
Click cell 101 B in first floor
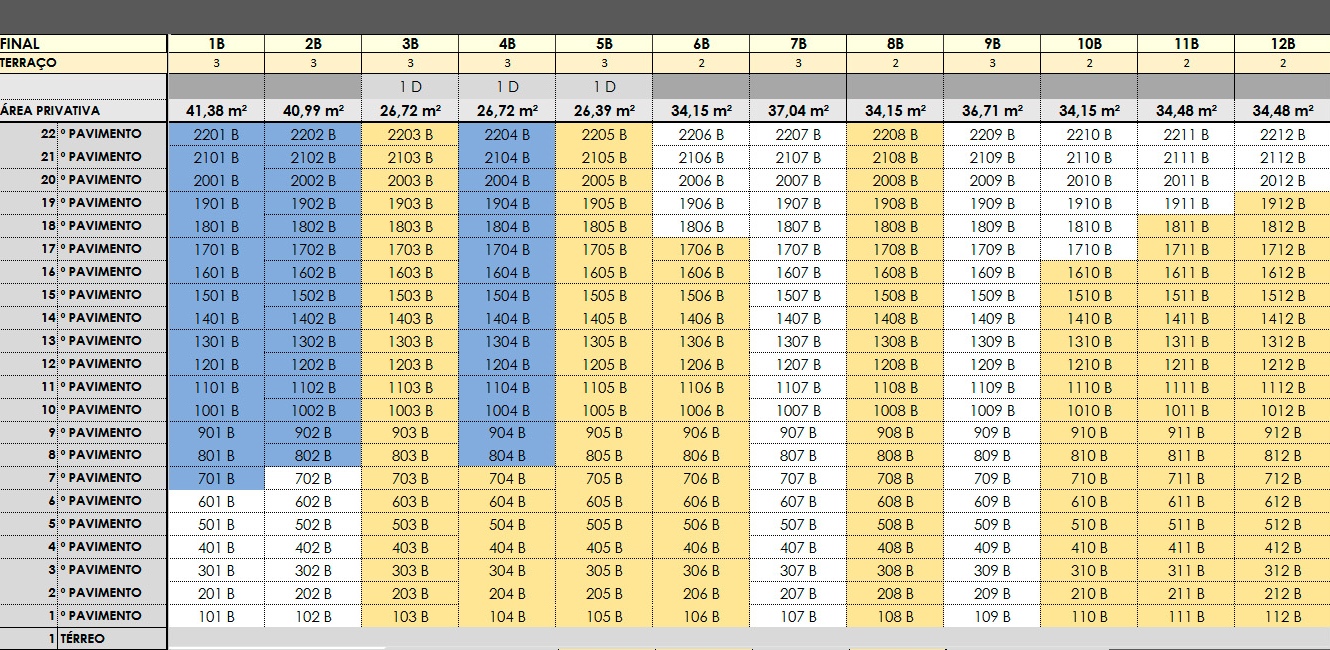216,617
